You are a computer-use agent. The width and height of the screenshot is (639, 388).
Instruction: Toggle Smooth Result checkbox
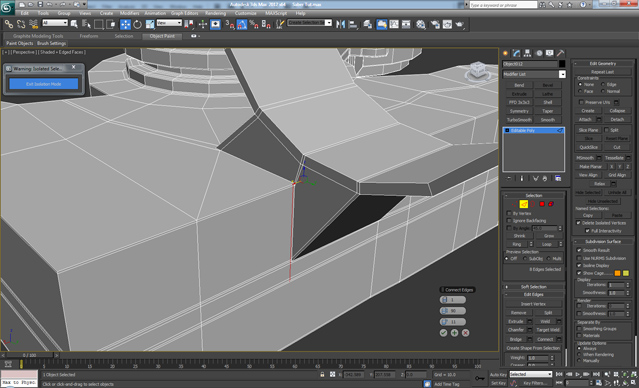[x=579, y=250]
